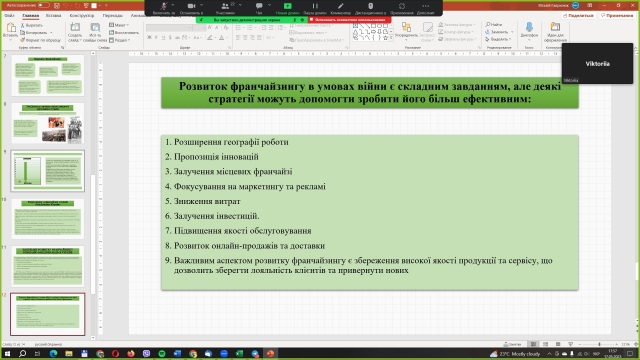640x360 pixels.
Task: Toggle bold Ж formatting
Action: point(149,38)
